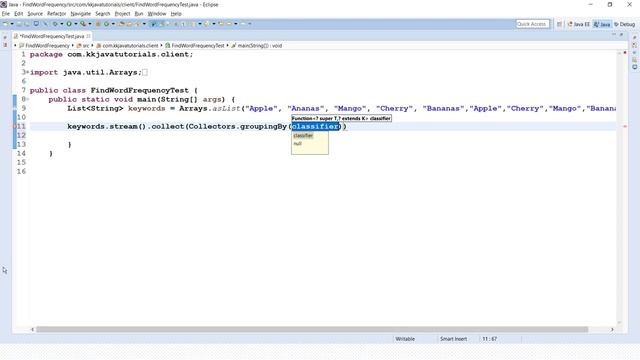The height and width of the screenshot is (360, 640).
Task: Click highlighted classifier argument in the code
Action: (x=316, y=127)
